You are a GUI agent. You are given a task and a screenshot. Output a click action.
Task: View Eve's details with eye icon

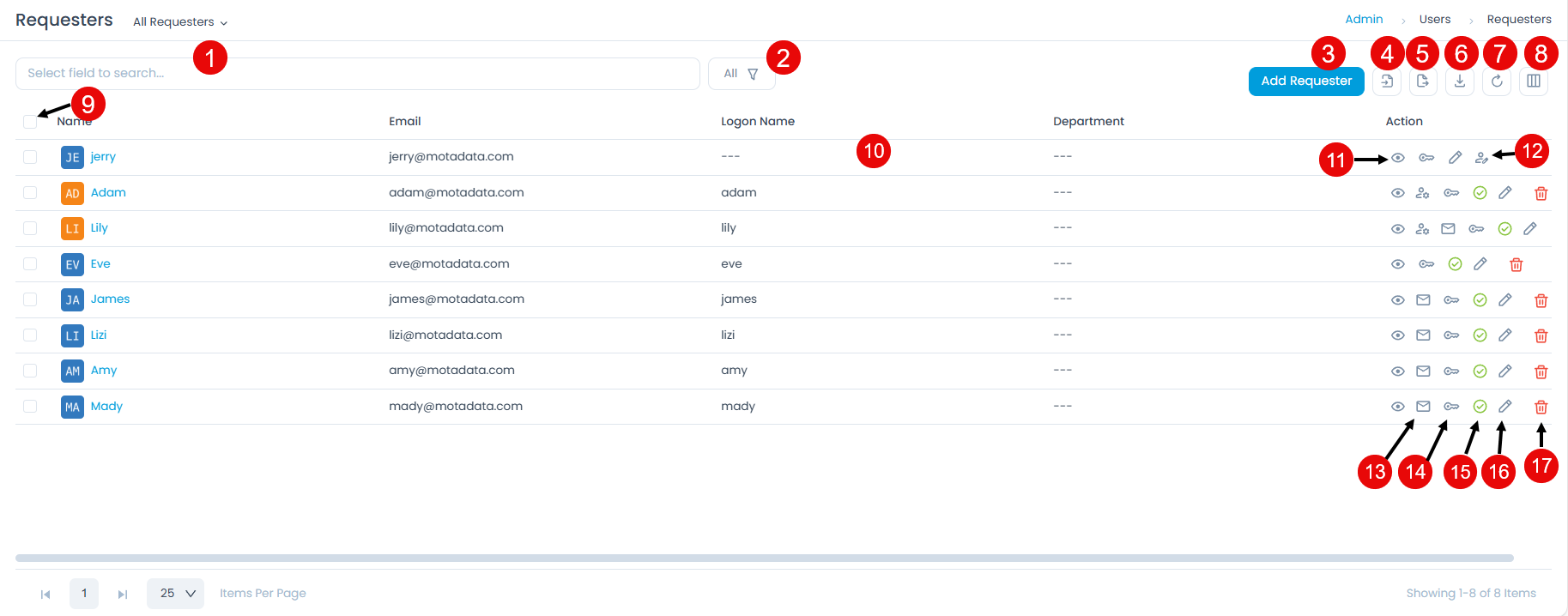point(1398,264)
